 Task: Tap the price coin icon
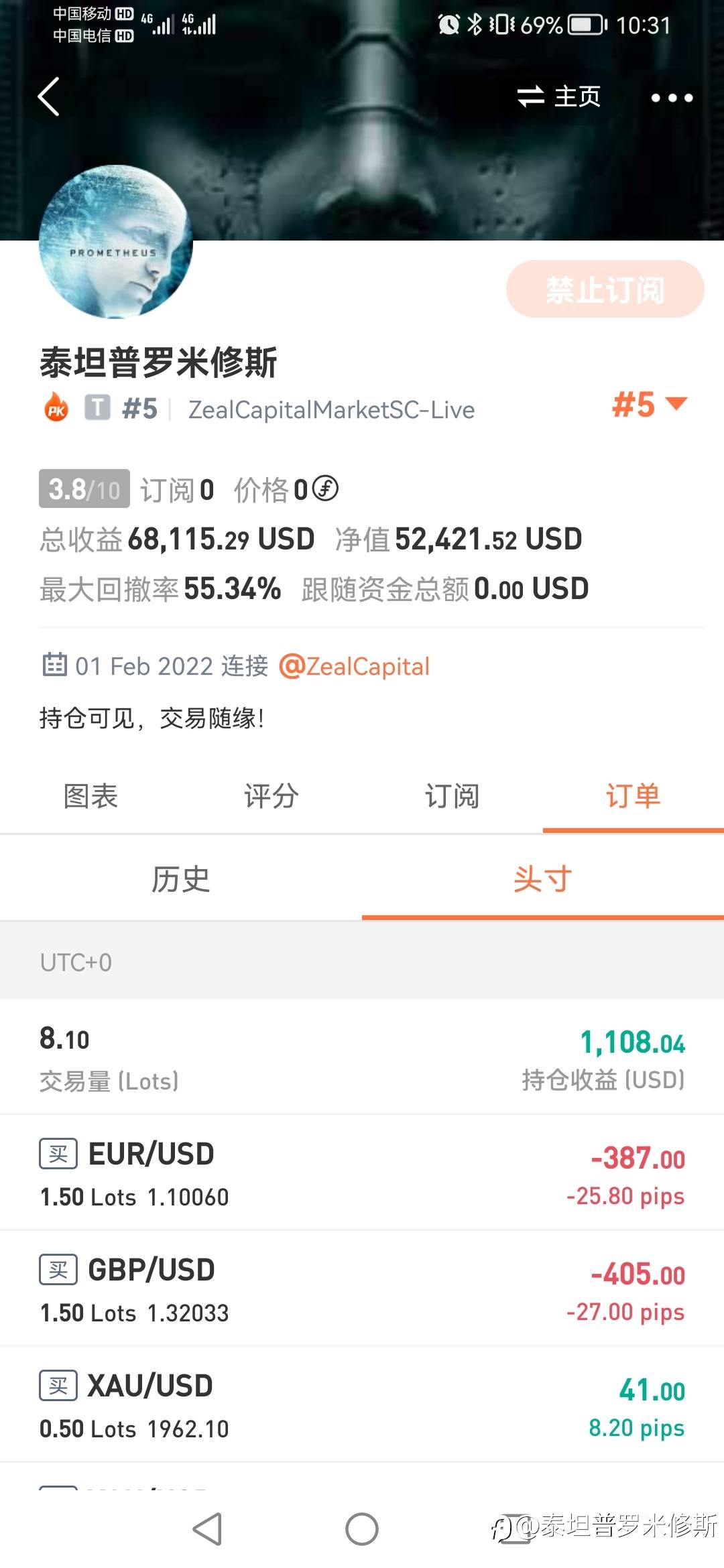coord(326,488)
